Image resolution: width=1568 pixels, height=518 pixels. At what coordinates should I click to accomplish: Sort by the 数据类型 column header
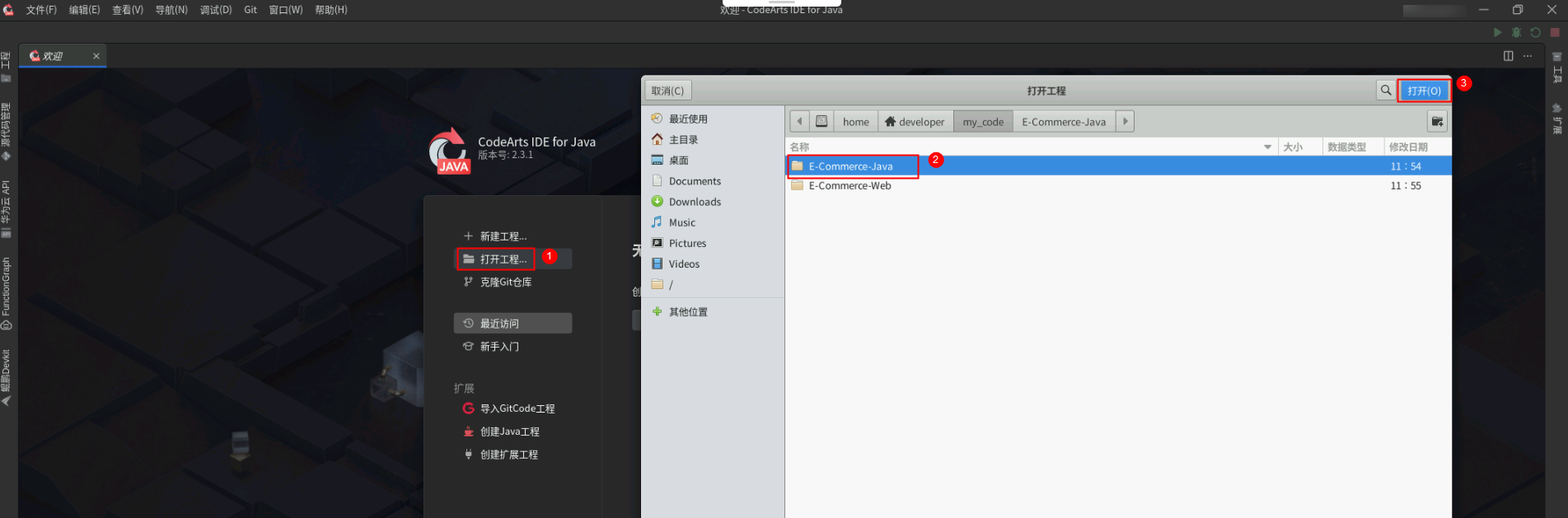pos(1351,147)
